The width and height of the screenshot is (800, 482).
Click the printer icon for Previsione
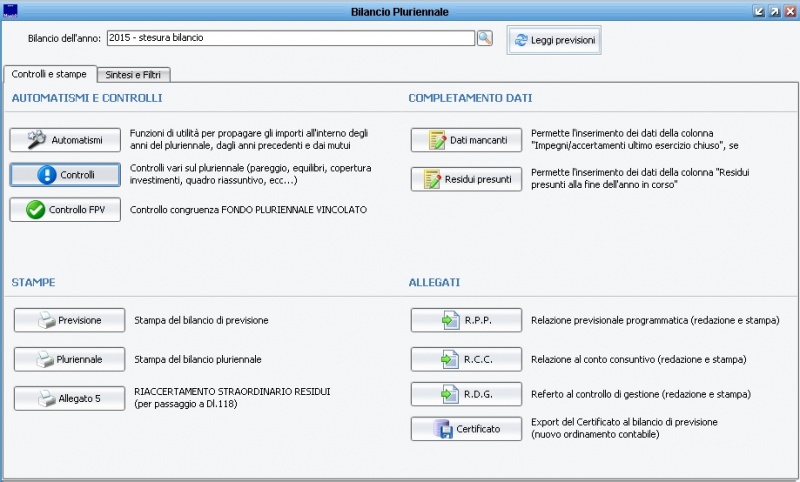(47, 321)
